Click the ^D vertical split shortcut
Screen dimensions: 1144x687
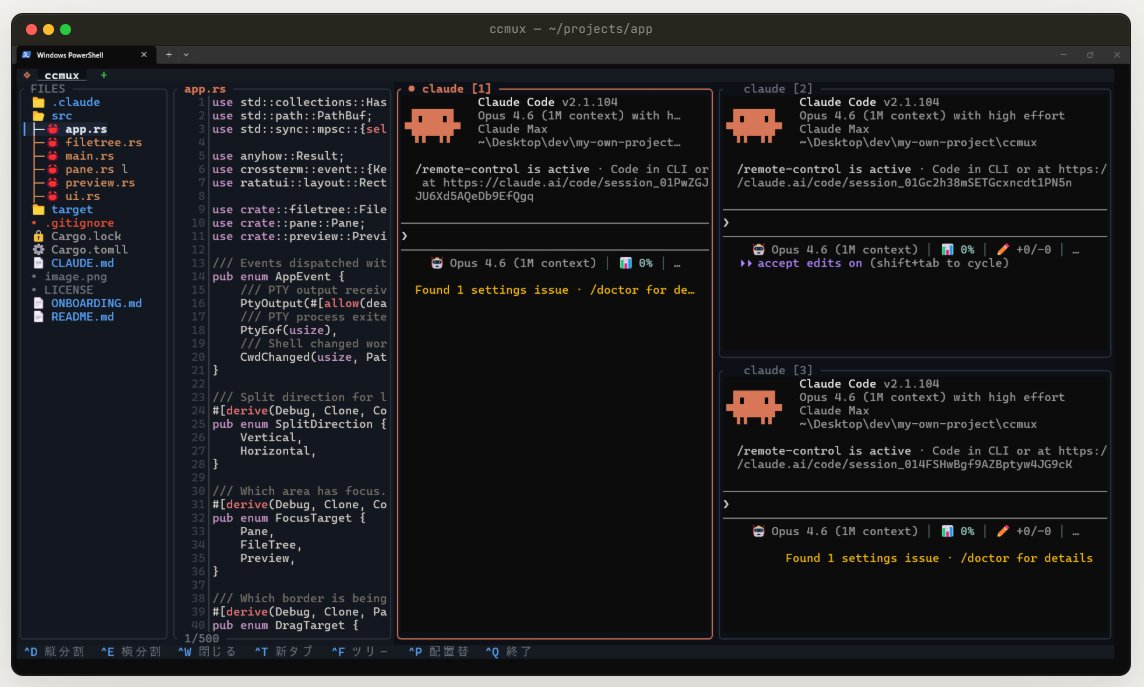54,651
